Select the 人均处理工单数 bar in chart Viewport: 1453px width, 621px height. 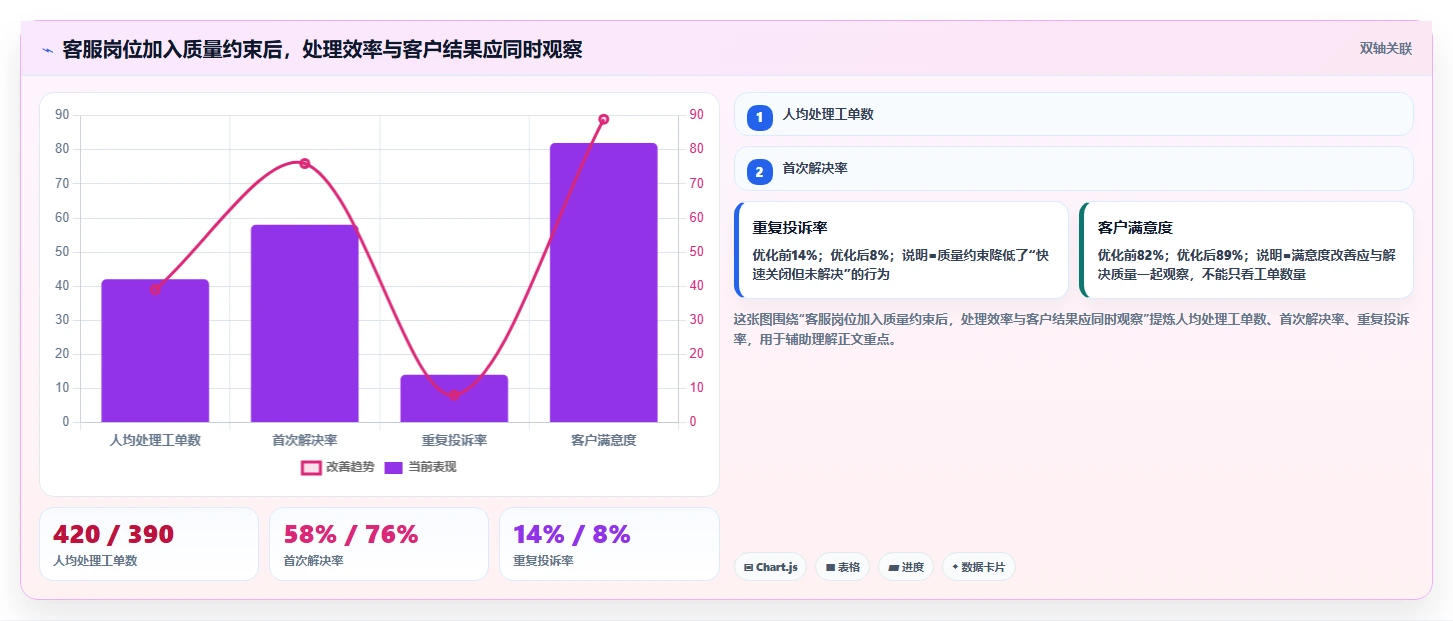(155, 350)
